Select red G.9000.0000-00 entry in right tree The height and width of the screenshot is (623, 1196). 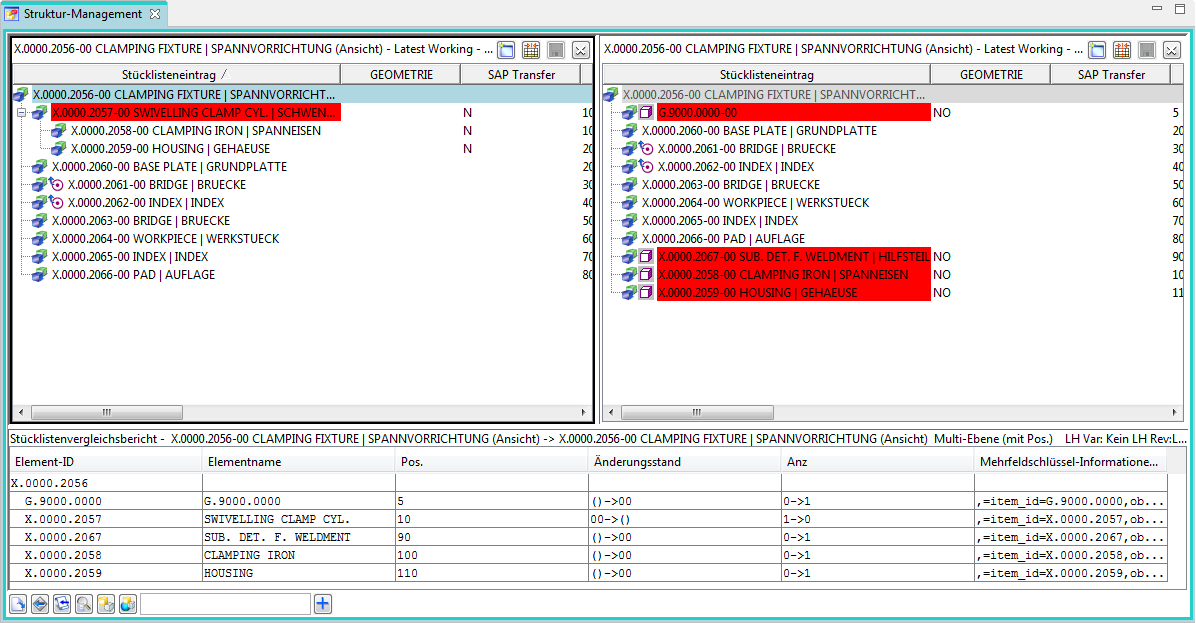pyautogui.click(x=698, y=113)
